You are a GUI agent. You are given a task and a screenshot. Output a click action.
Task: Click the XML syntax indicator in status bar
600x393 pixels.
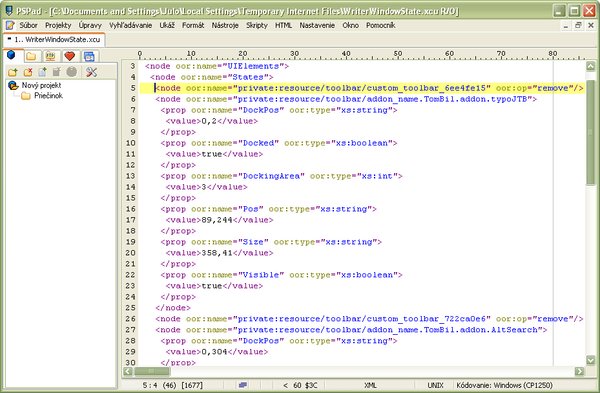coord(370,385)
